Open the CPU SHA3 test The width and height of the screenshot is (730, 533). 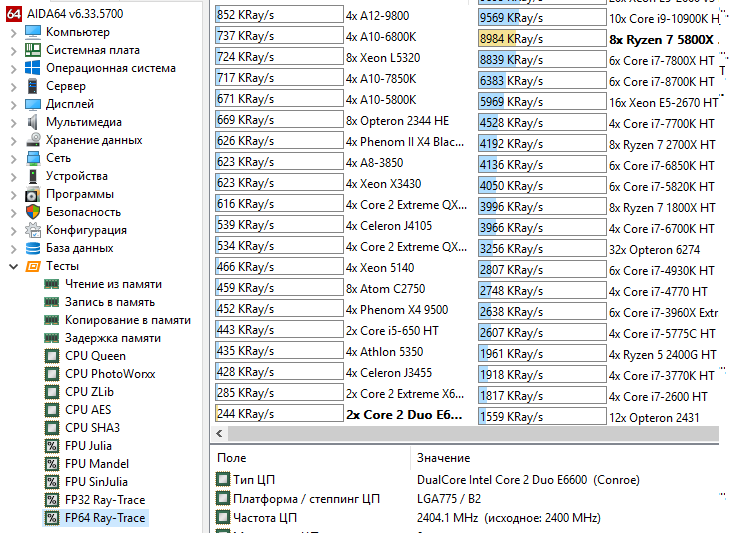[93, 428]
